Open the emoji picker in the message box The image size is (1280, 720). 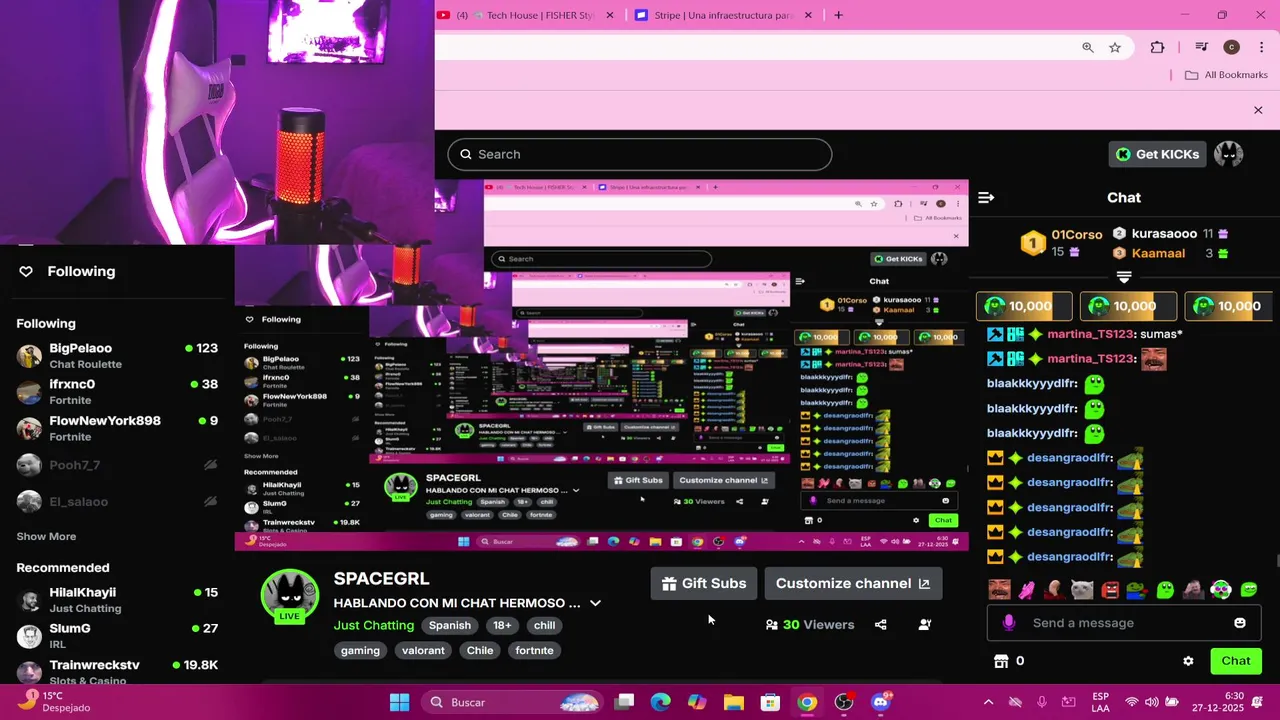[1240, 623]
